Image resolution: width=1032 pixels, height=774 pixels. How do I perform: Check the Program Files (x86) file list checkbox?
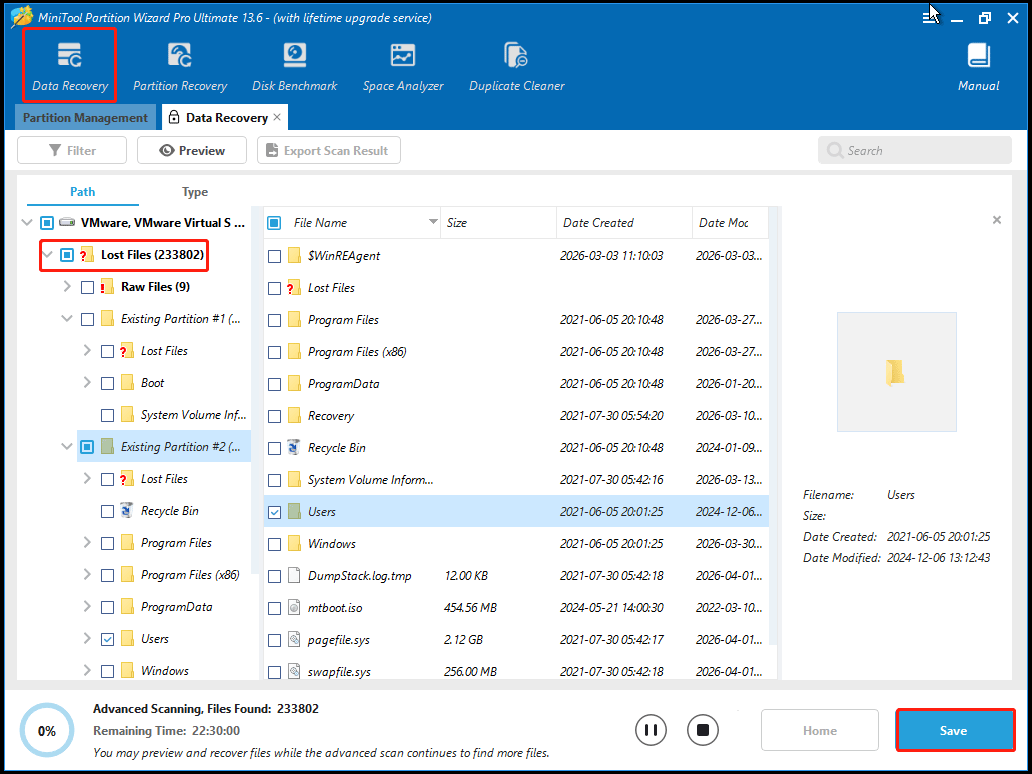274,352
